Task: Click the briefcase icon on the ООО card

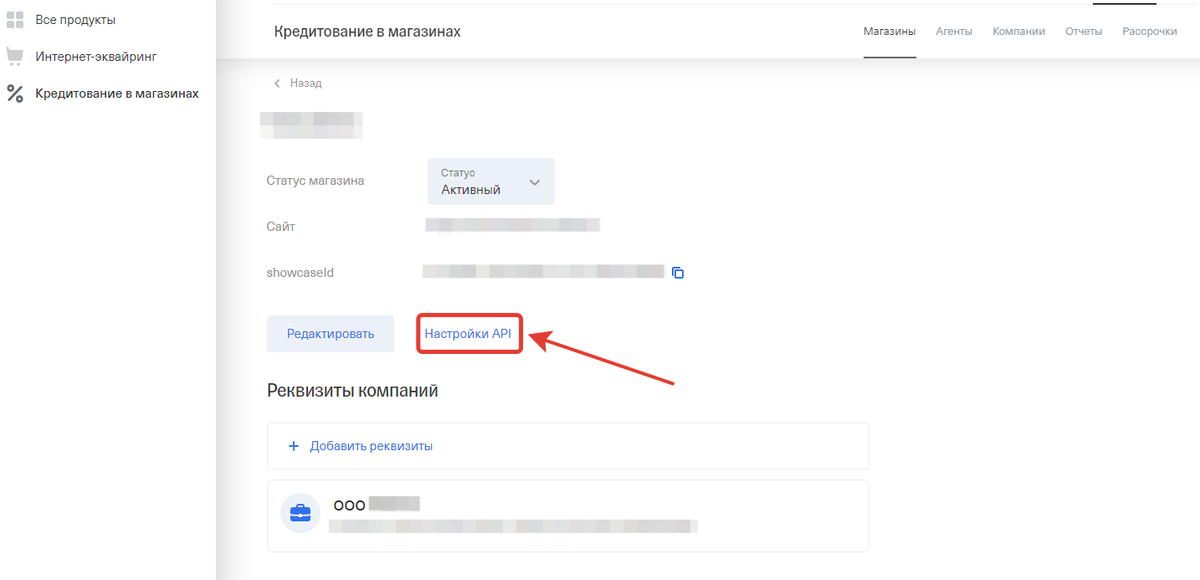Action: pyautogui.click(x=300, y=514)
